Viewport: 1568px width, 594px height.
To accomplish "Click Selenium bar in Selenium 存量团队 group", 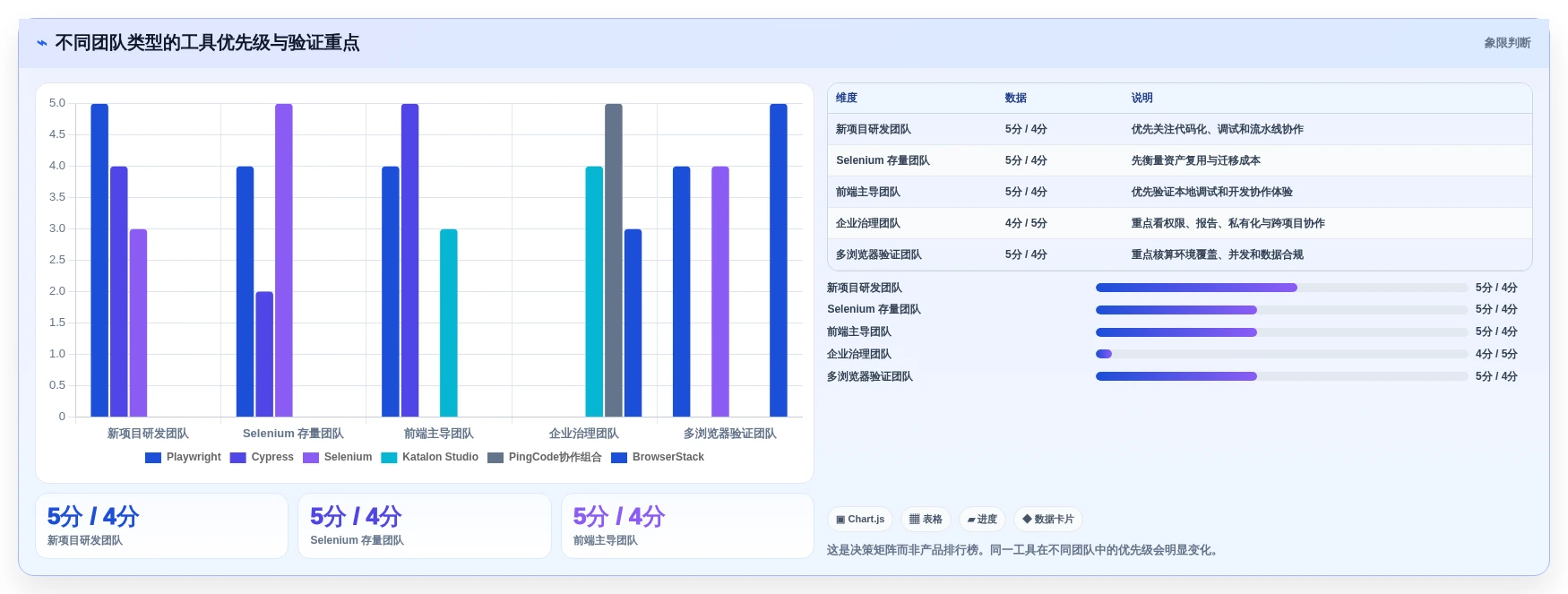I will [284, 260].
